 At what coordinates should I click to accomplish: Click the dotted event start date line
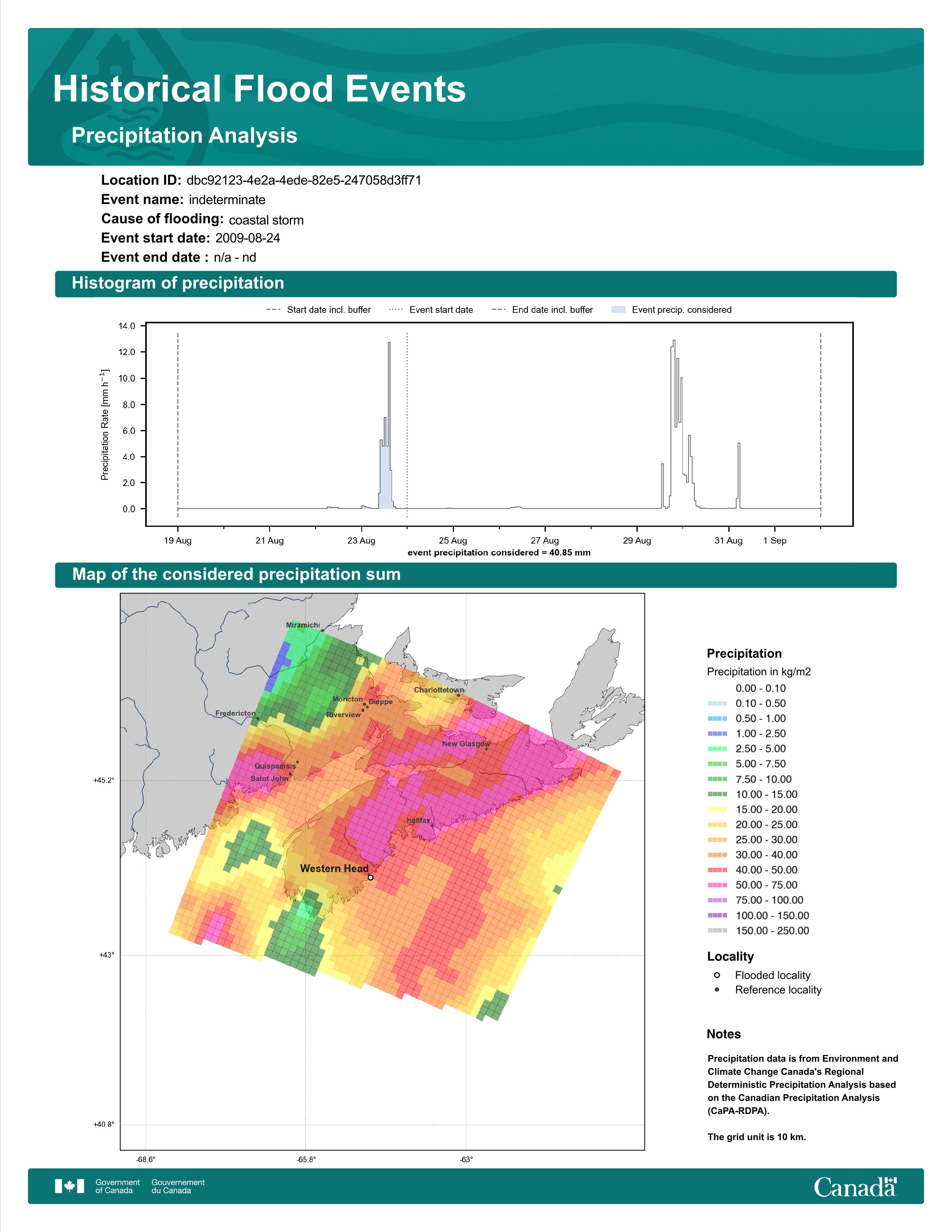tap(407, 424)
